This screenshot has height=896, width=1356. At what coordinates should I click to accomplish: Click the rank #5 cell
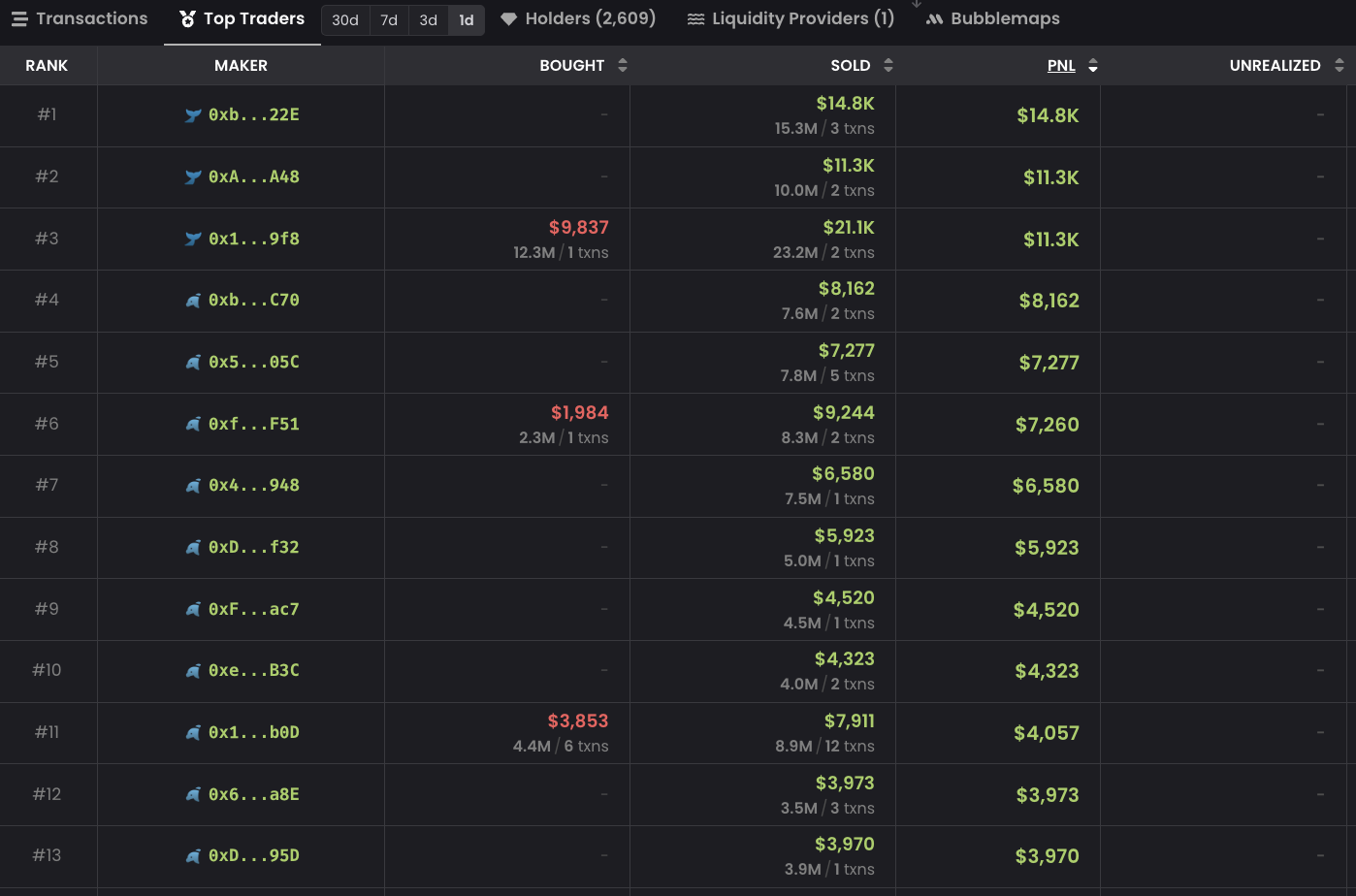point(48,362)
